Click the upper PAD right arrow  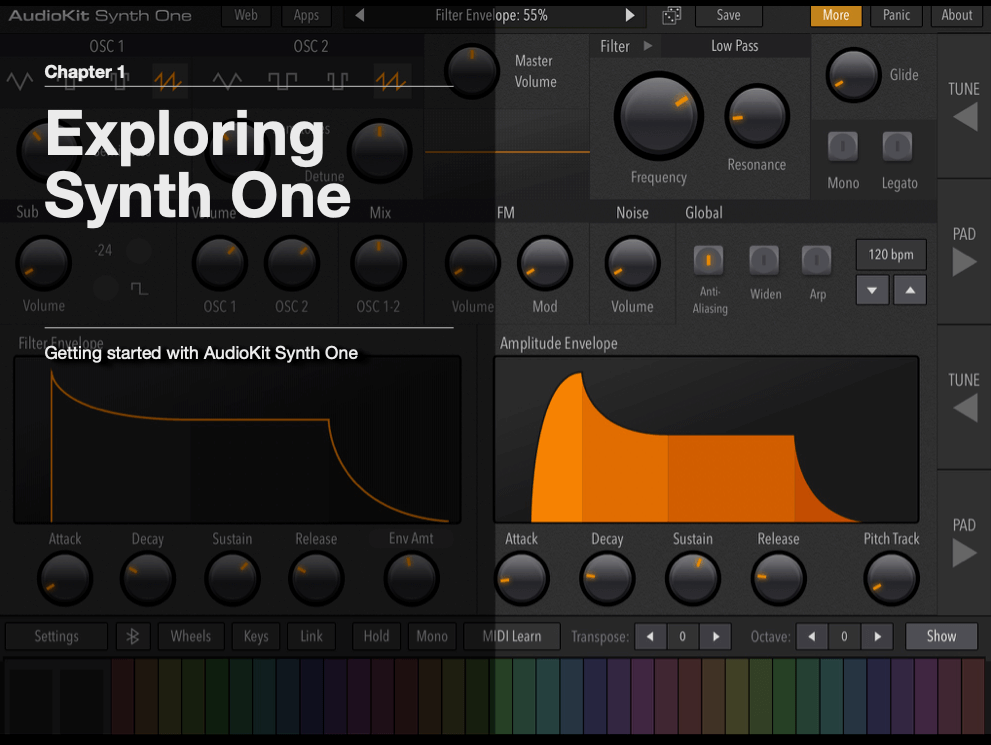(964, 262)
